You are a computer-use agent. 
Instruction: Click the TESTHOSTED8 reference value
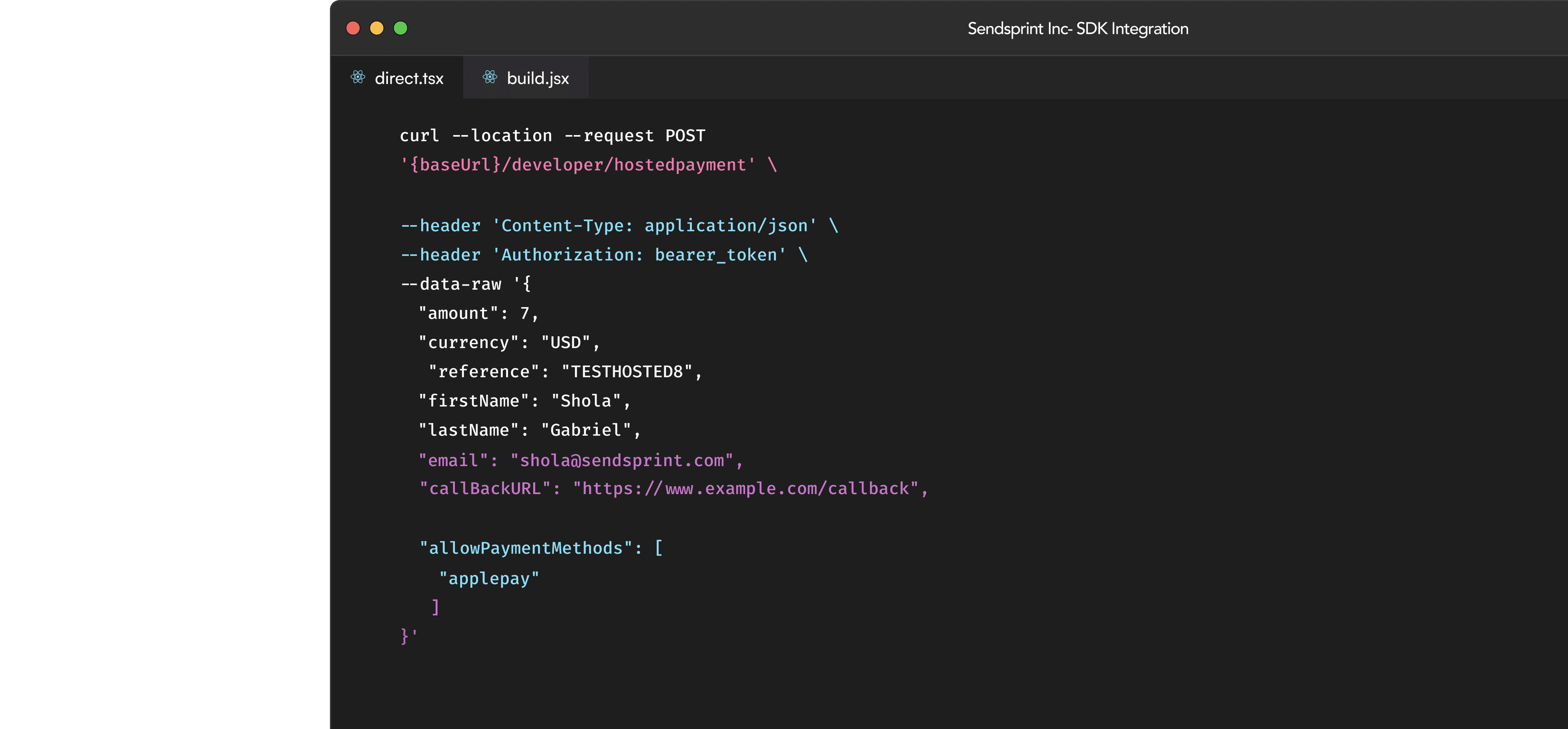[x=627, y=372]
